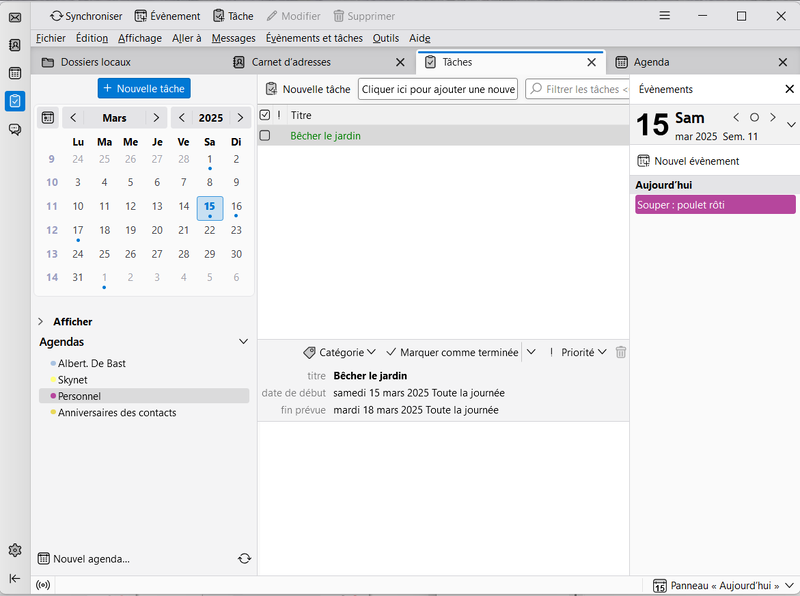Open the Édition menu
This screenshot has width=800, height=596.
[x=92, y=38]
